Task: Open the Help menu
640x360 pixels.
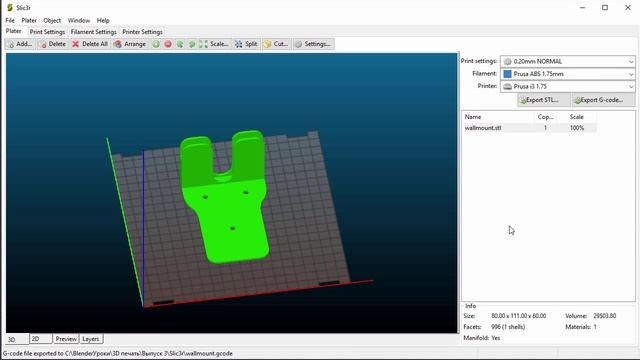Action: tap(103, 20)
